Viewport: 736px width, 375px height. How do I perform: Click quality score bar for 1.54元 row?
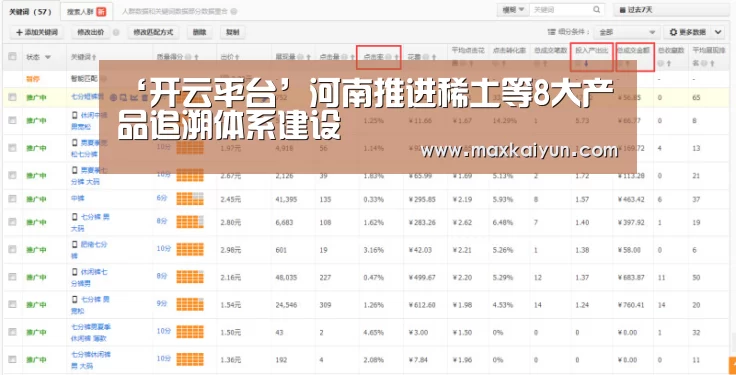tap(190, 304)
